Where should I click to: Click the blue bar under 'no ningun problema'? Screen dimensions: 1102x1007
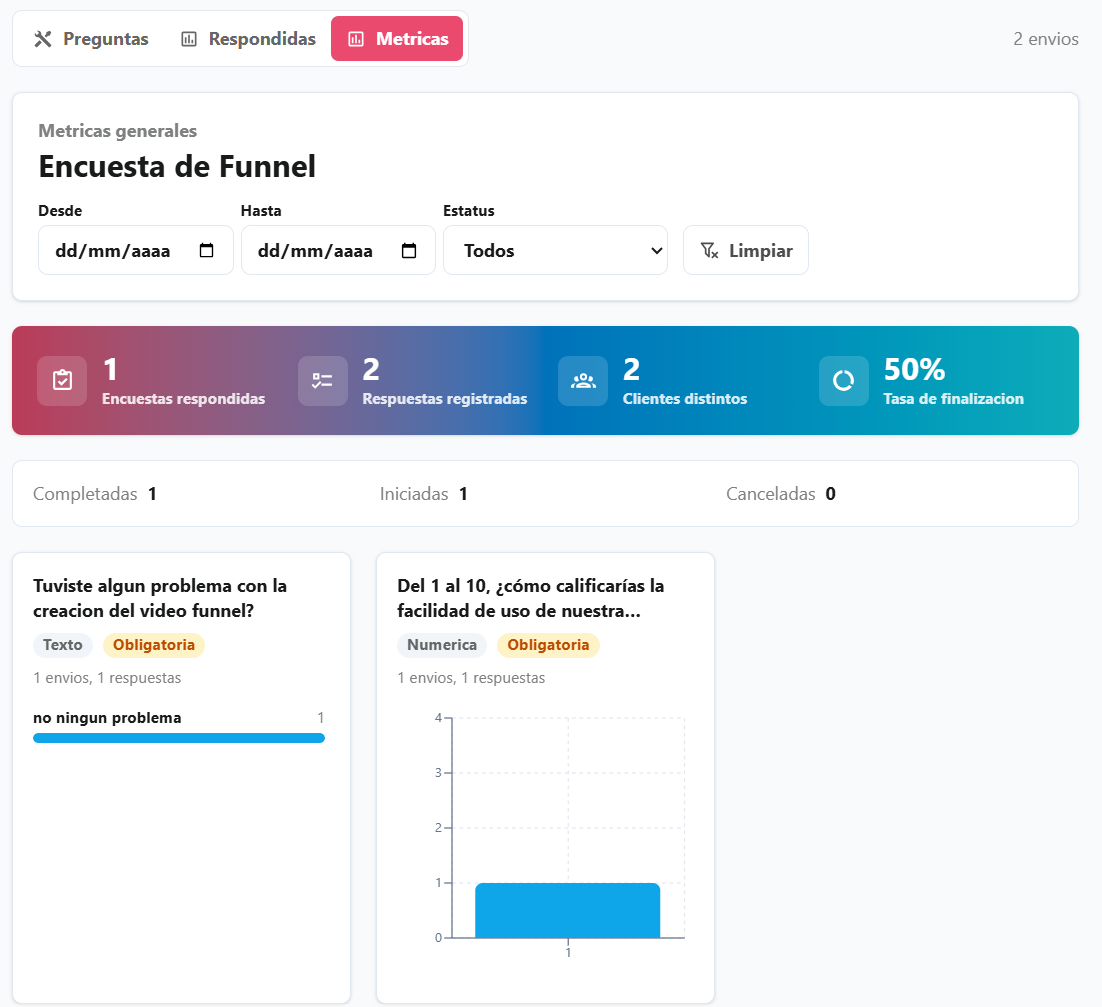click(x=179, y=738)
